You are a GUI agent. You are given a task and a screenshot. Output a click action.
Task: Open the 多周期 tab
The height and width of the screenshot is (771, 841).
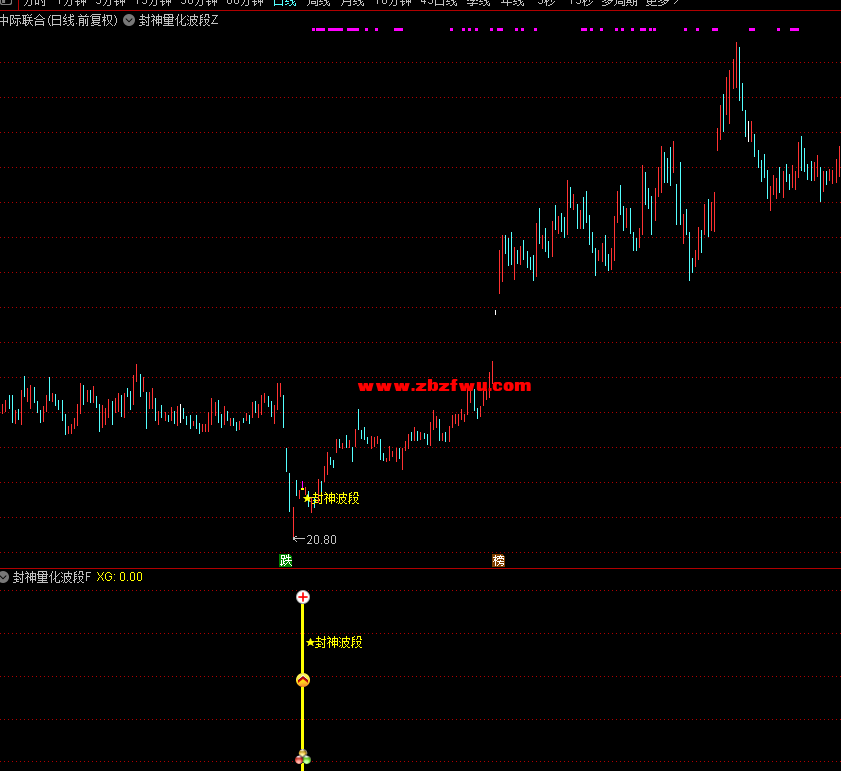(619, 3)
